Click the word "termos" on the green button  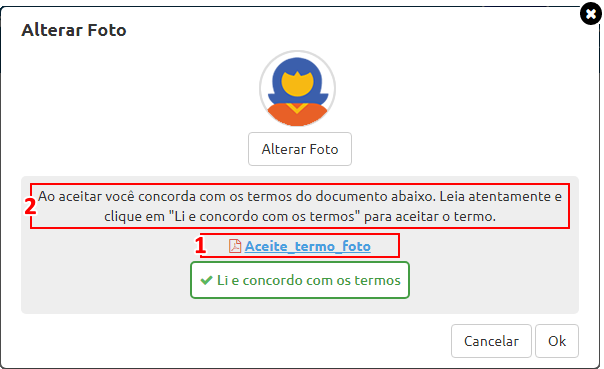point(378,280)
